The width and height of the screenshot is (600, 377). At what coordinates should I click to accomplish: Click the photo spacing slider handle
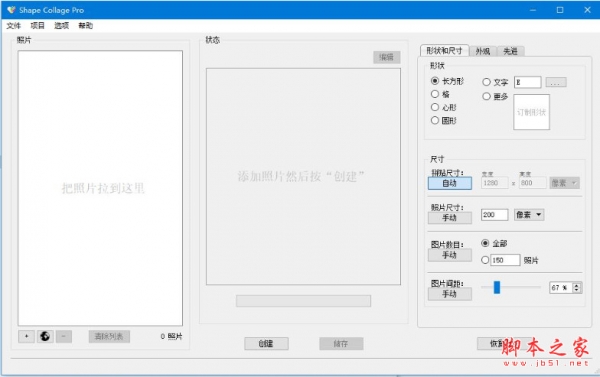click(497, 287)
